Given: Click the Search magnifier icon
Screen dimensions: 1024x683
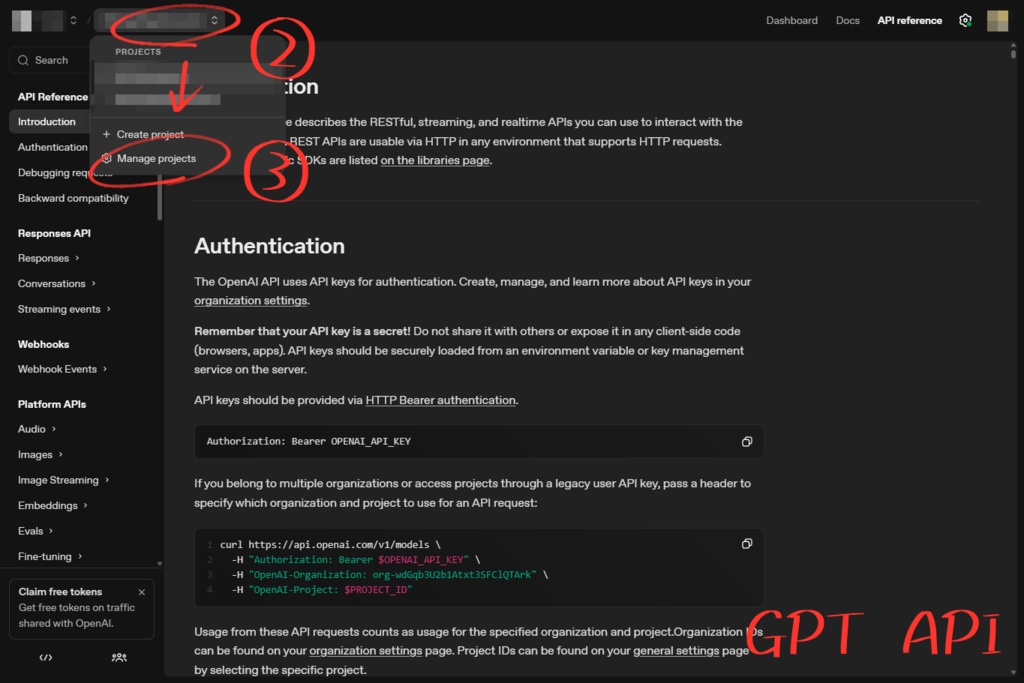Looking at the screenshot, I should point(24,60).
